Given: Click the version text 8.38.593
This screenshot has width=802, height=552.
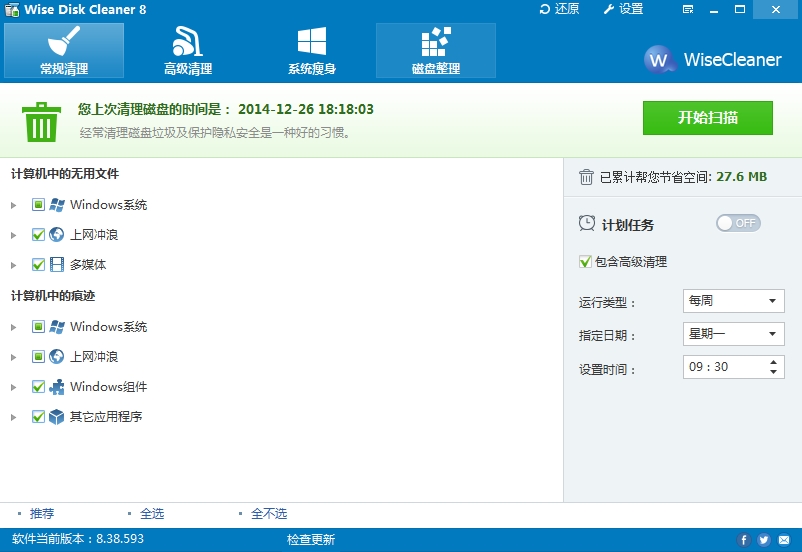Looking at the screenshot, I should point(120,539).
